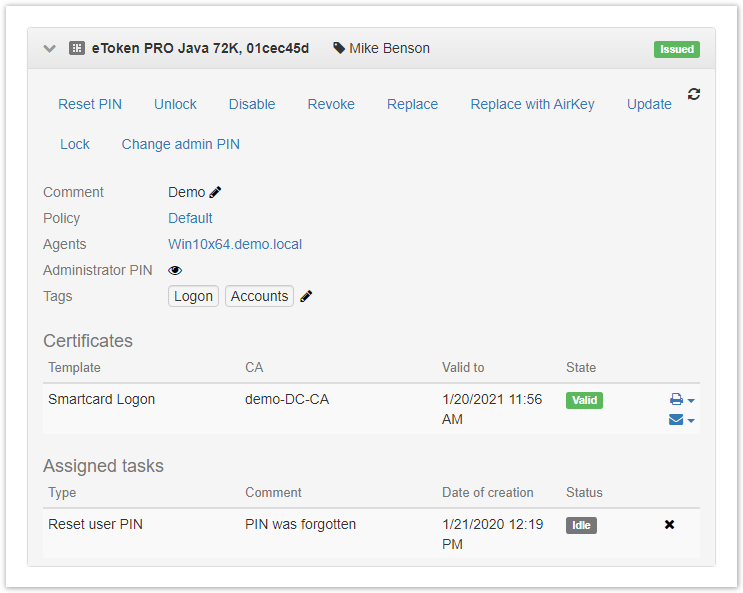
Task: Open the print dropdown arrow in Certificates
Action: 691,401
